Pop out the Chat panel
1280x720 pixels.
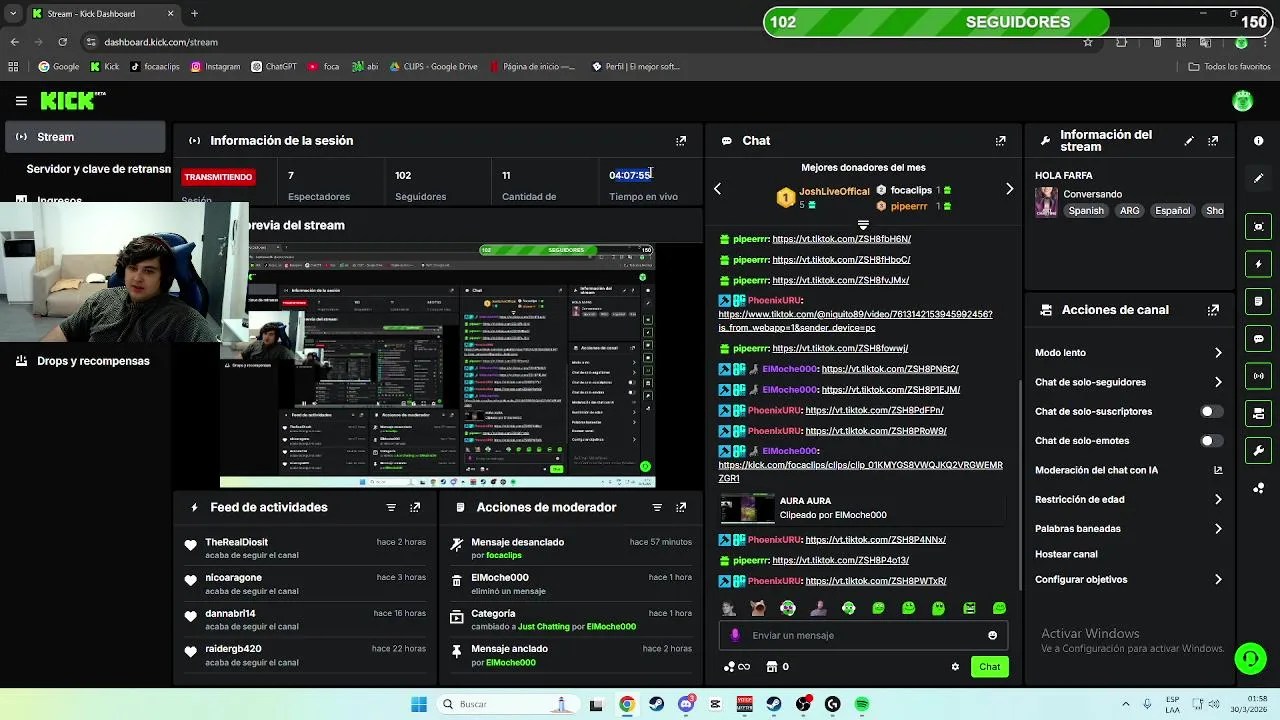click(1000, 141)
